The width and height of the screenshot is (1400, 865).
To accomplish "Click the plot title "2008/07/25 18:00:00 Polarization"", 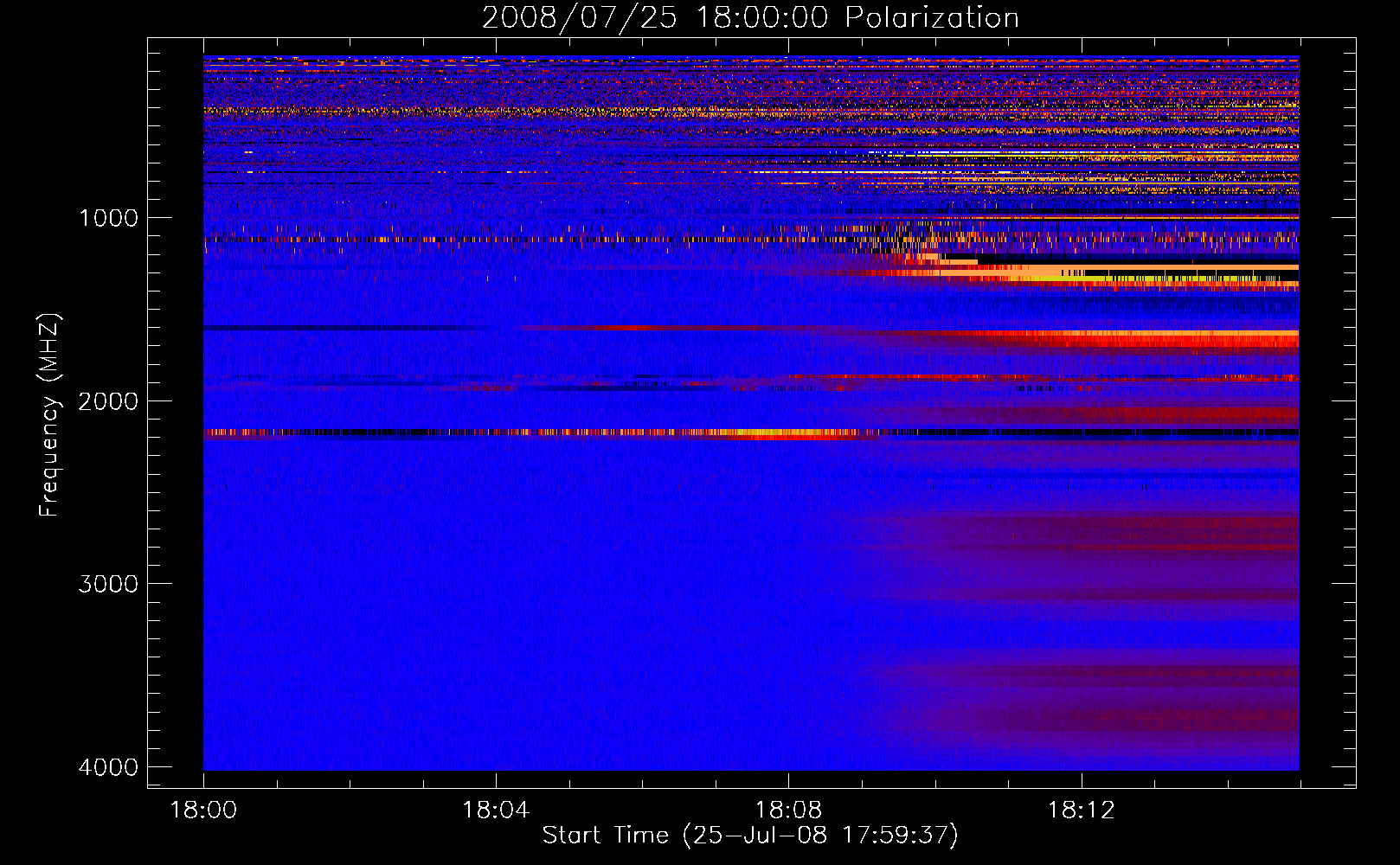I will 750,17.
